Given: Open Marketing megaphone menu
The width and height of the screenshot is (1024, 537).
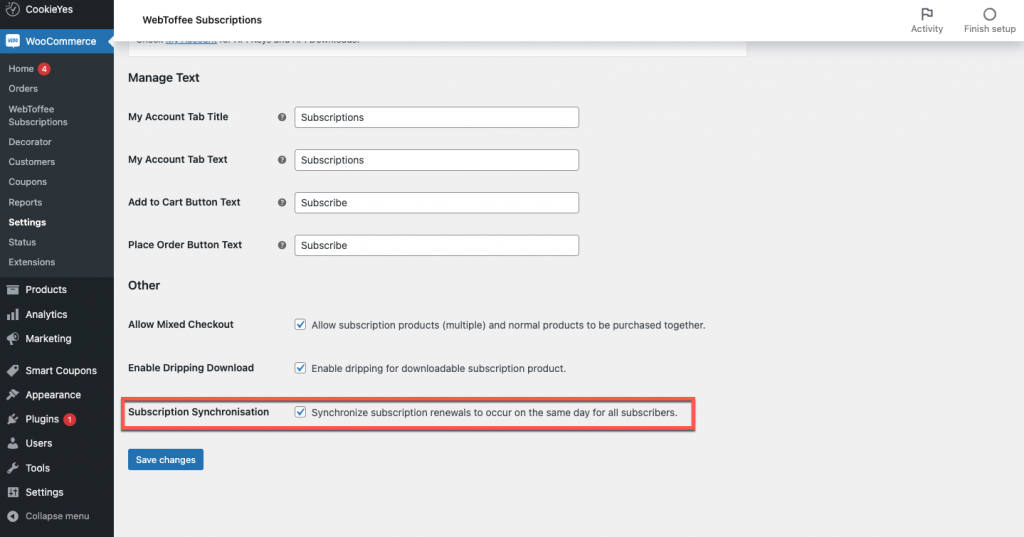Looking at the screenshot, I should pyautogui.click(x=12, y=338).
